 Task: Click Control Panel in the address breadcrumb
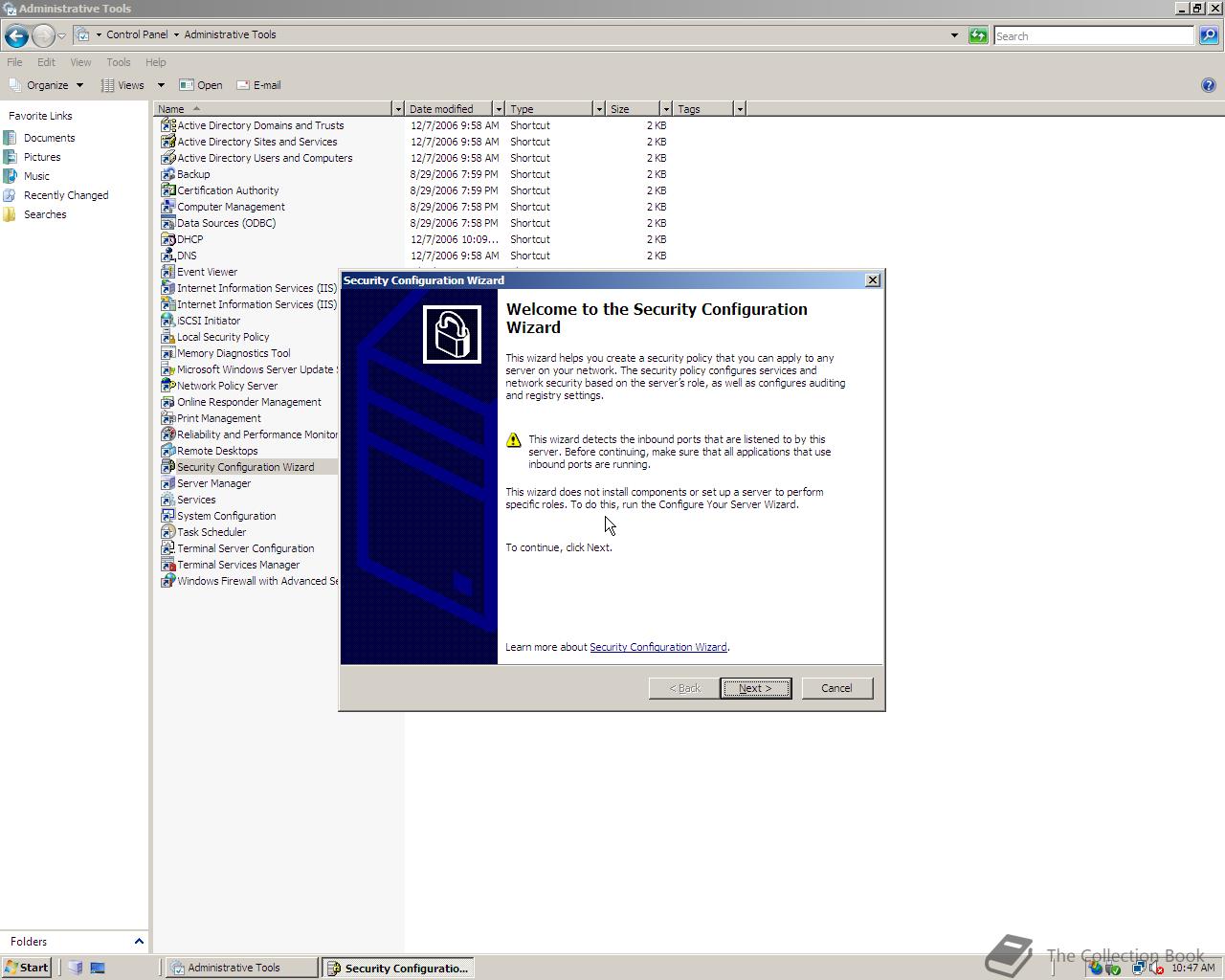[137, 34]
